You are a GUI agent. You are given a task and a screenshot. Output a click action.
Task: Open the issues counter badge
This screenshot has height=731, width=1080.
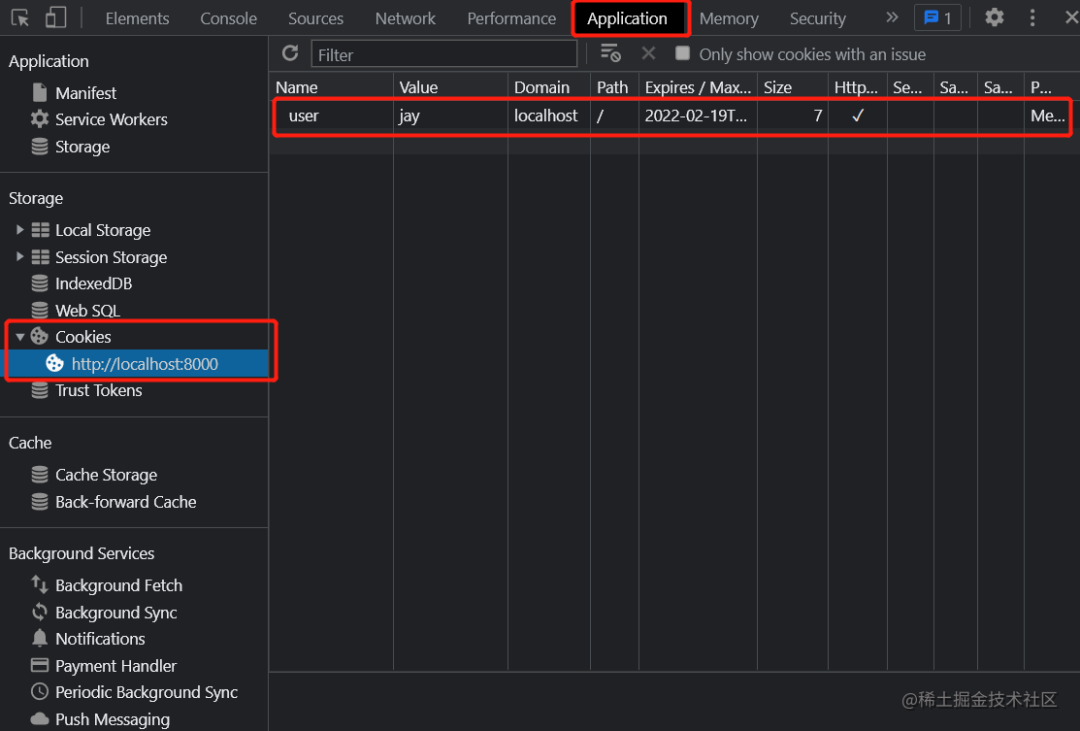click(x=937, y=18)
